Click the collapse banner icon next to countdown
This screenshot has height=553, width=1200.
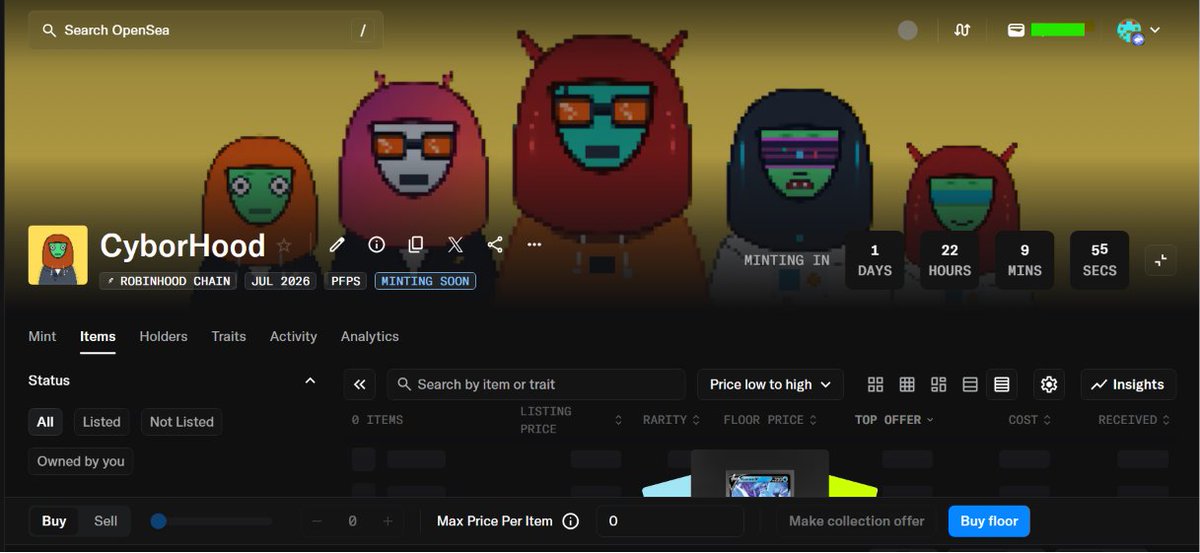pos(1161,260)
